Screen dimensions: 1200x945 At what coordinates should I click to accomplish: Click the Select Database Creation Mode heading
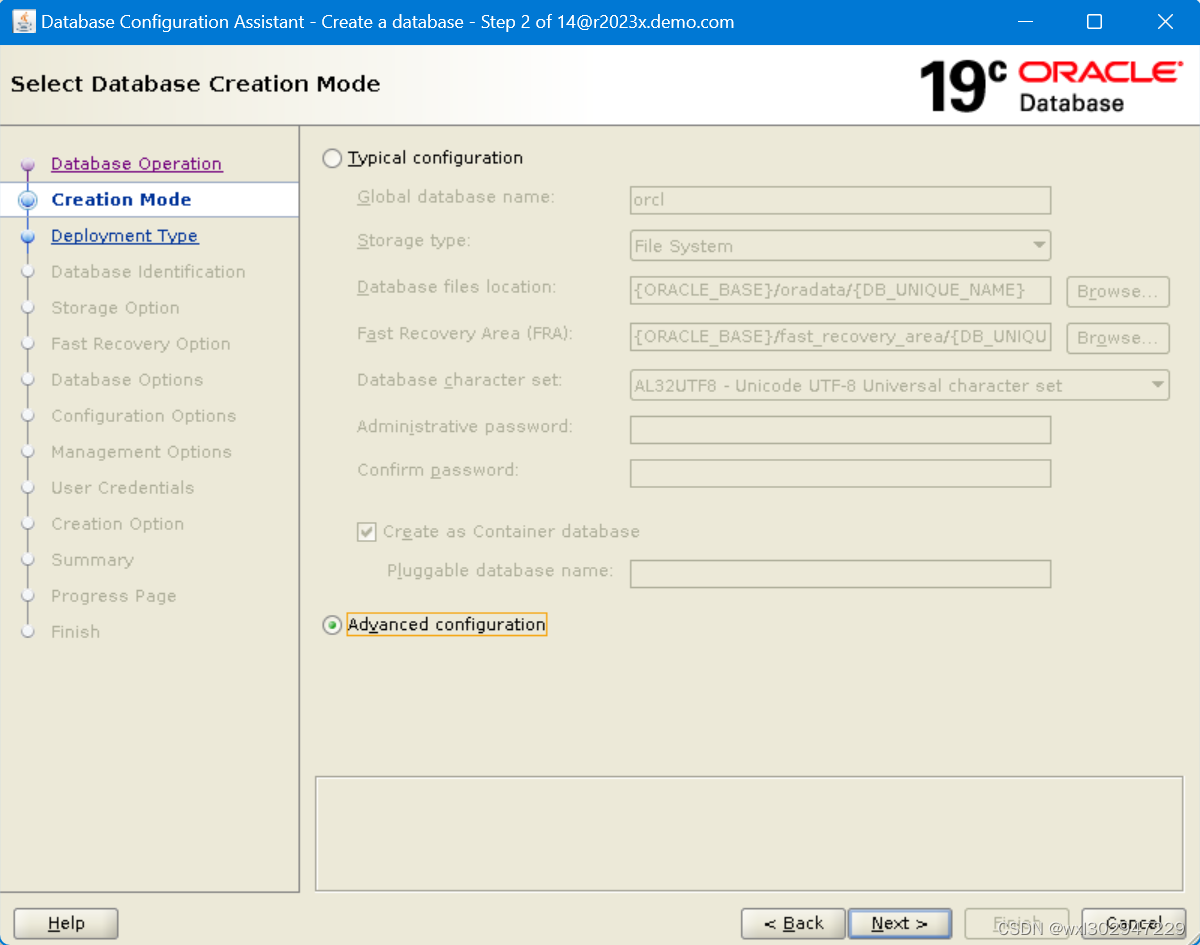pyautogui.click(x=196, y=84)
